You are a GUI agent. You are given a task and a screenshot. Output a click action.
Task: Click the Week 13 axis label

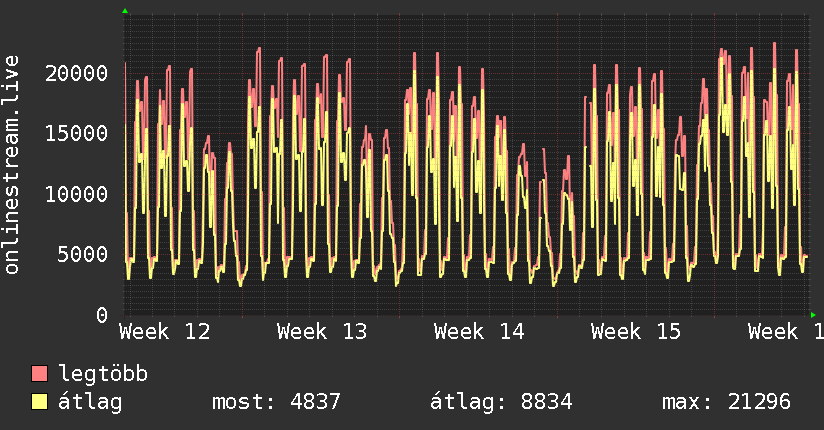[x=322, y=332]
